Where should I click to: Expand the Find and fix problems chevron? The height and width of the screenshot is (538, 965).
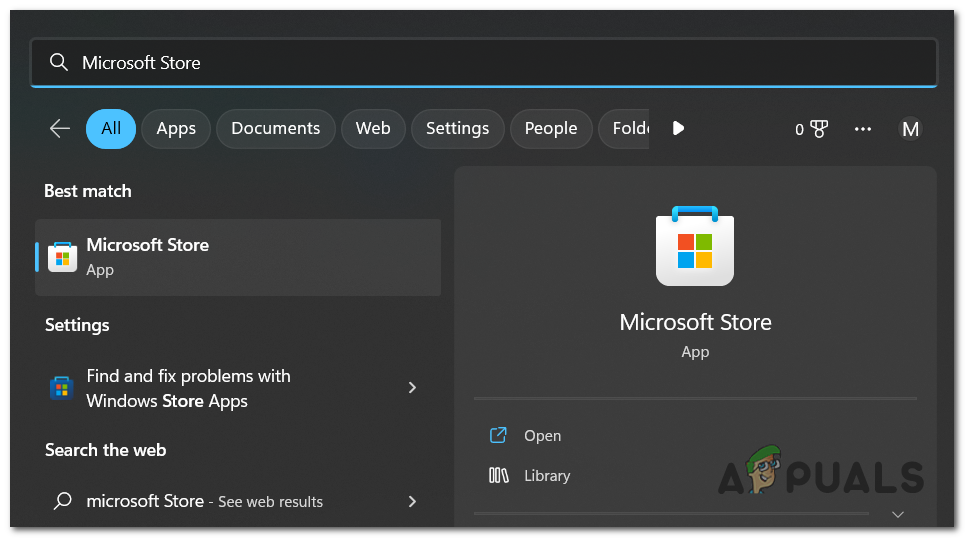(412, 387)
